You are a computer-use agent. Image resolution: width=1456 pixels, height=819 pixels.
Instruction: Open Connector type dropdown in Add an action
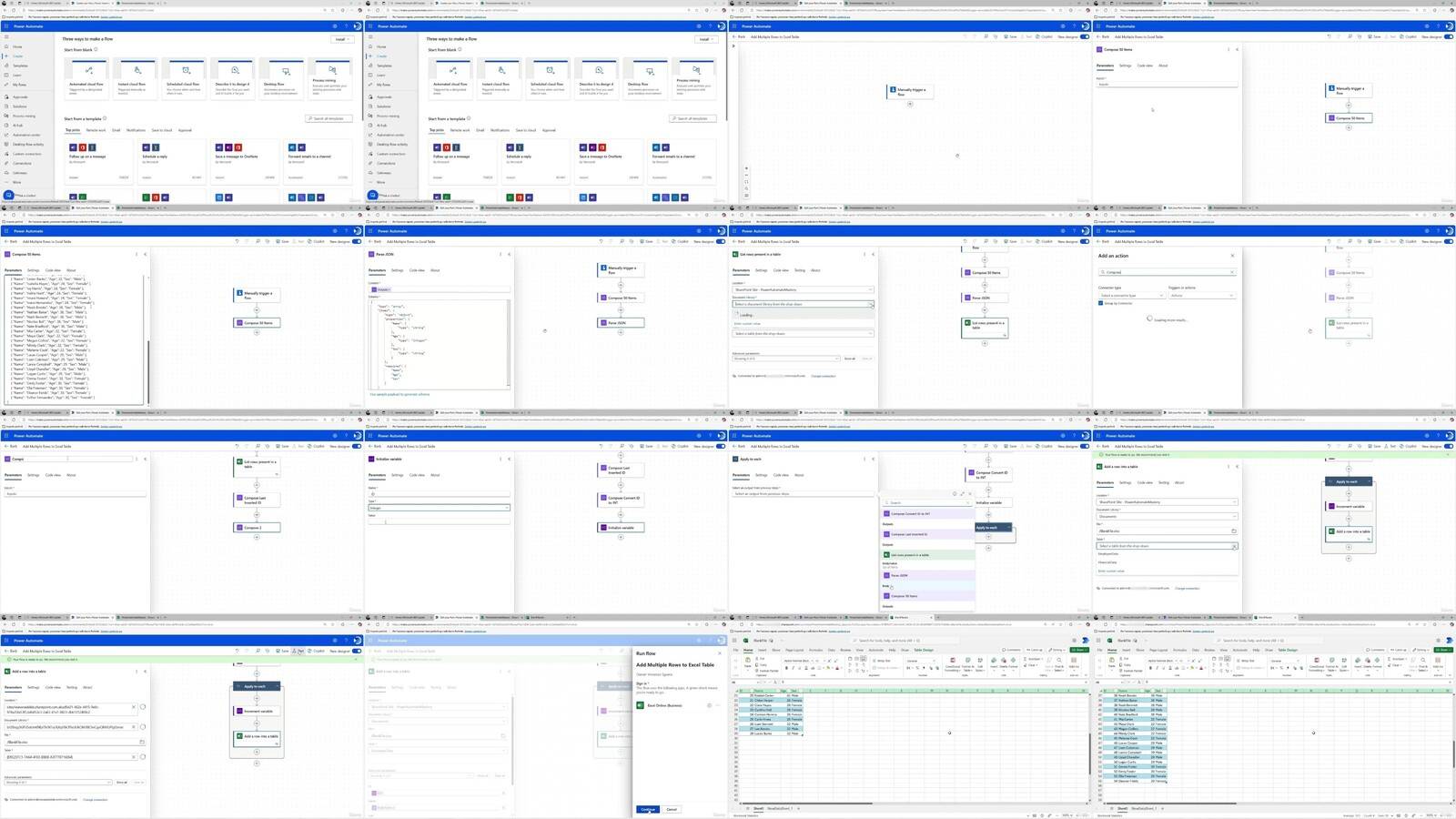point(1130,295)
